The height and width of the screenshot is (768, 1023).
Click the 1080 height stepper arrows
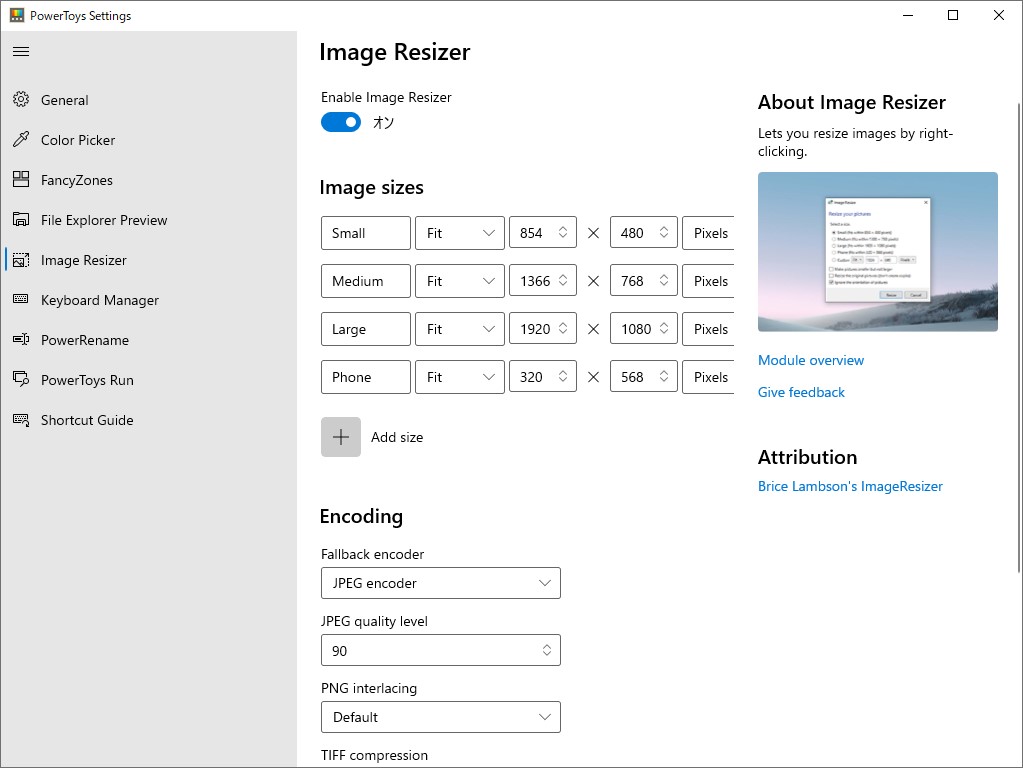[664, 328]
